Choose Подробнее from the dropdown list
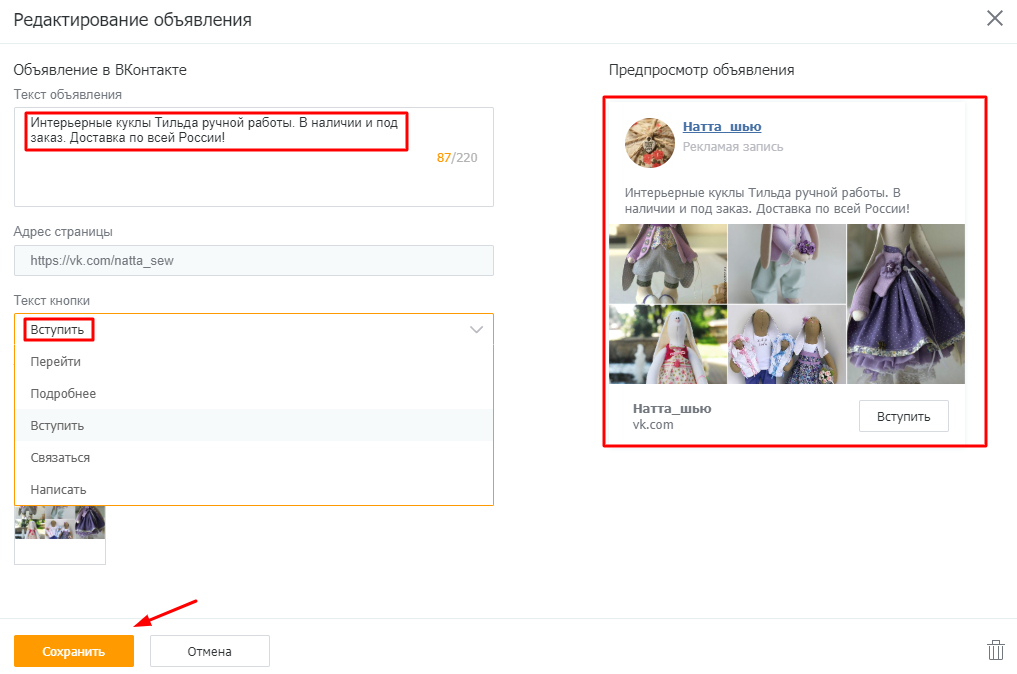 coord(254,393)
